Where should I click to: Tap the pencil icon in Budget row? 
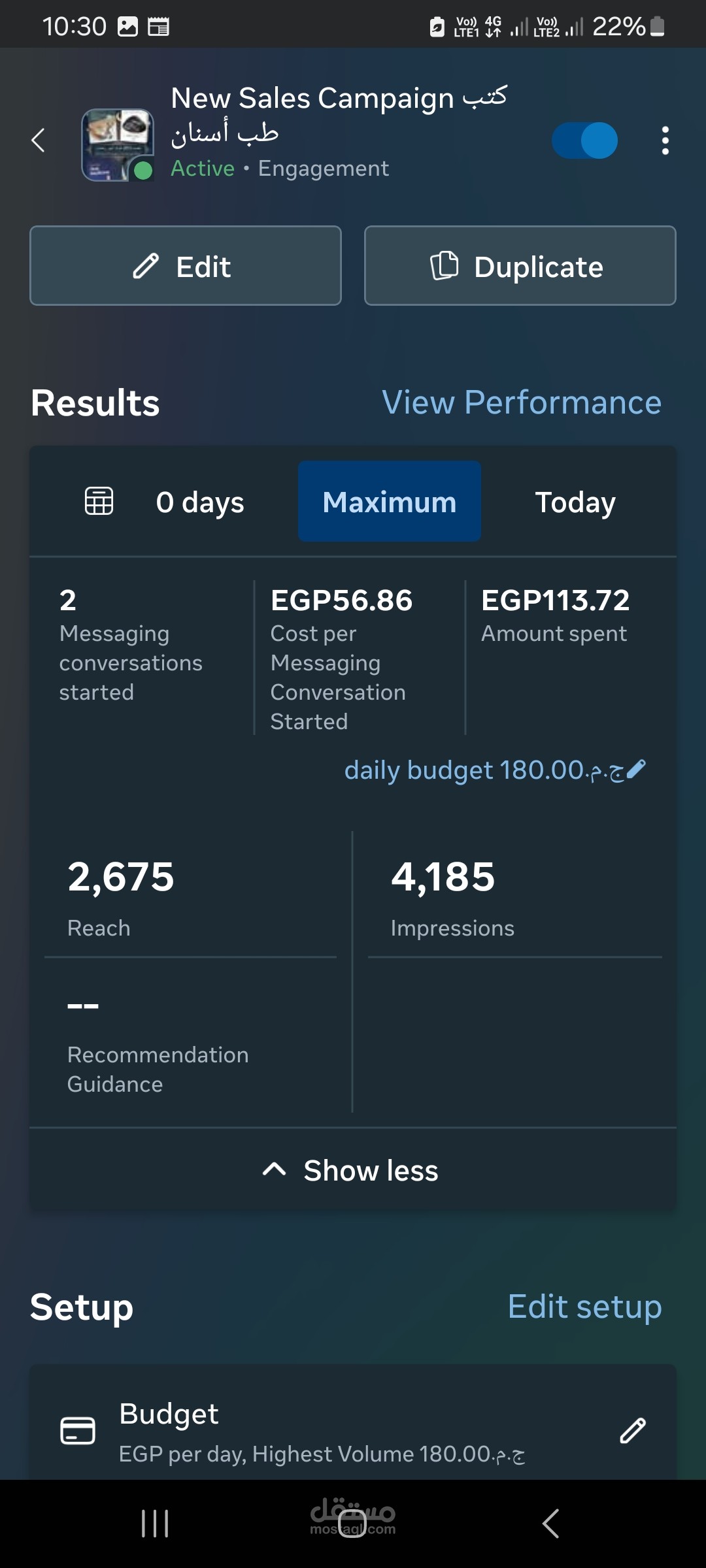632,1431
